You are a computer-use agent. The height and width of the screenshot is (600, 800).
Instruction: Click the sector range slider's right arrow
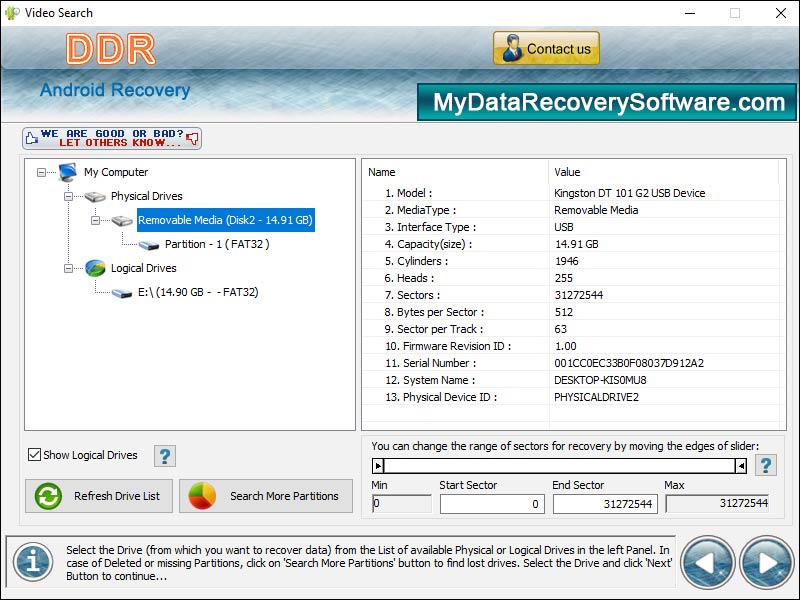point(741,465)
